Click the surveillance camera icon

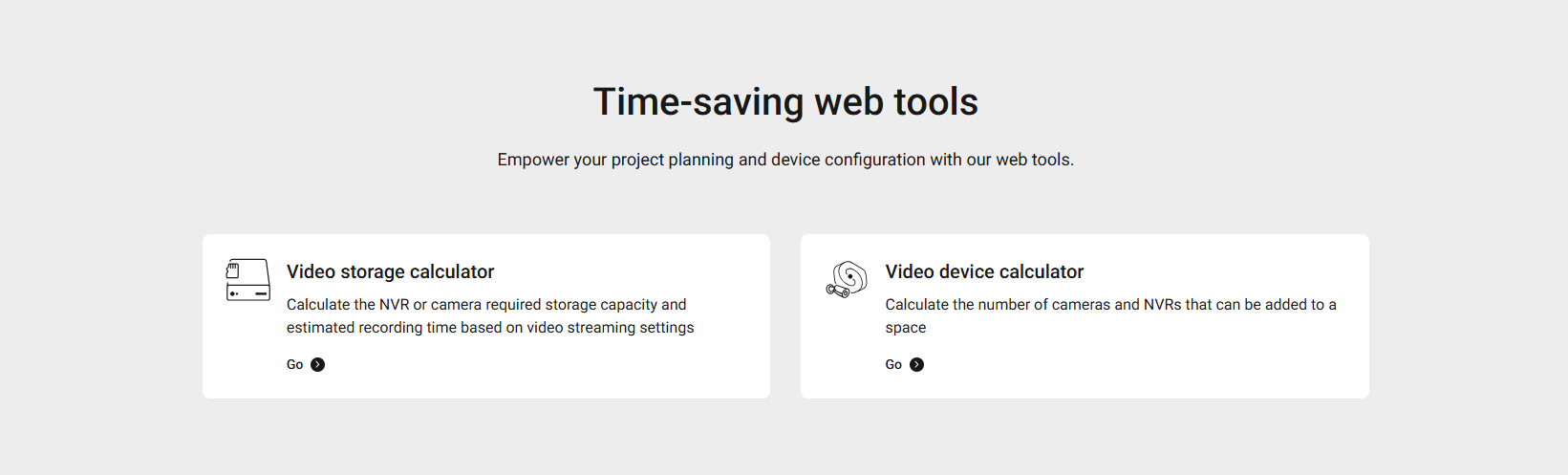tap(847, 279)
